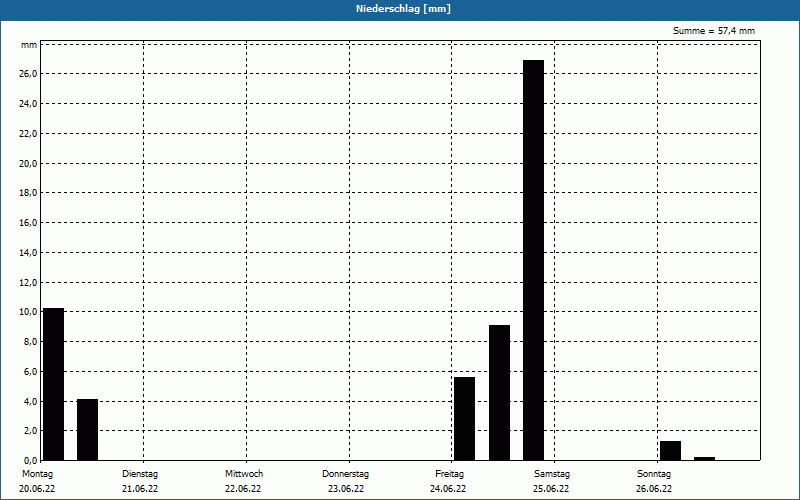Click the Sonntag axis label

coord(654,474)
